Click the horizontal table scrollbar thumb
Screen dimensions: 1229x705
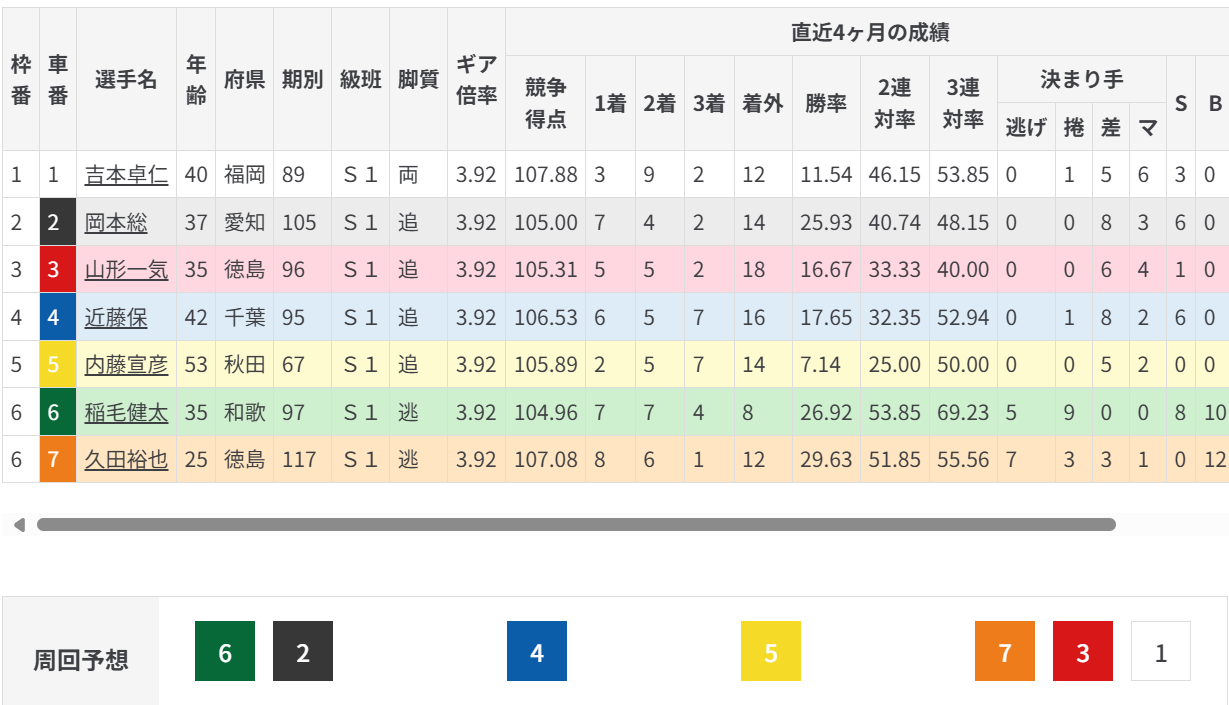(576, 525)
